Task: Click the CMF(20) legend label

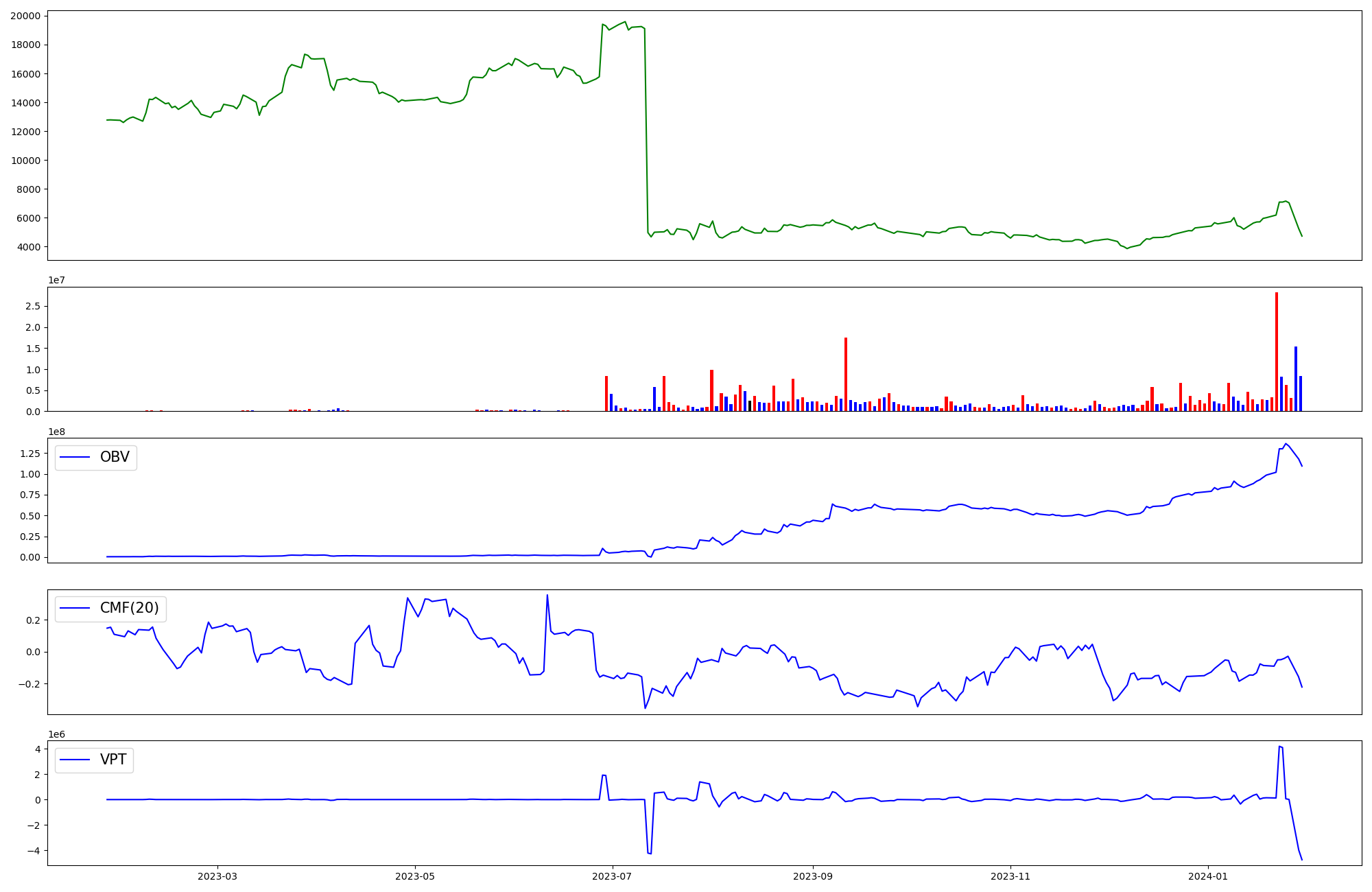Action: [x=129, y=609]
